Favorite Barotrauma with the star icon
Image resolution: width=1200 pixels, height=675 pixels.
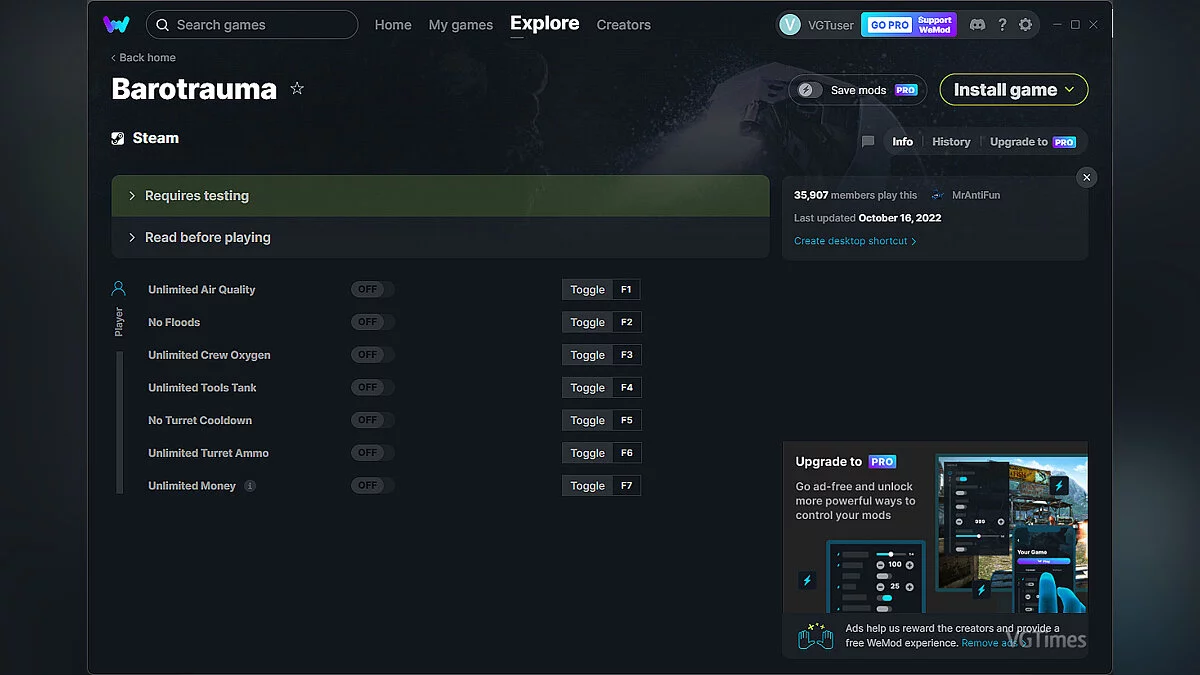297,88
